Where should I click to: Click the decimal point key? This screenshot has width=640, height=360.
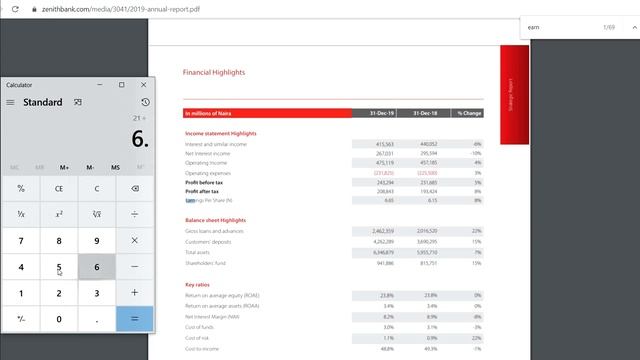pos(97,319)
